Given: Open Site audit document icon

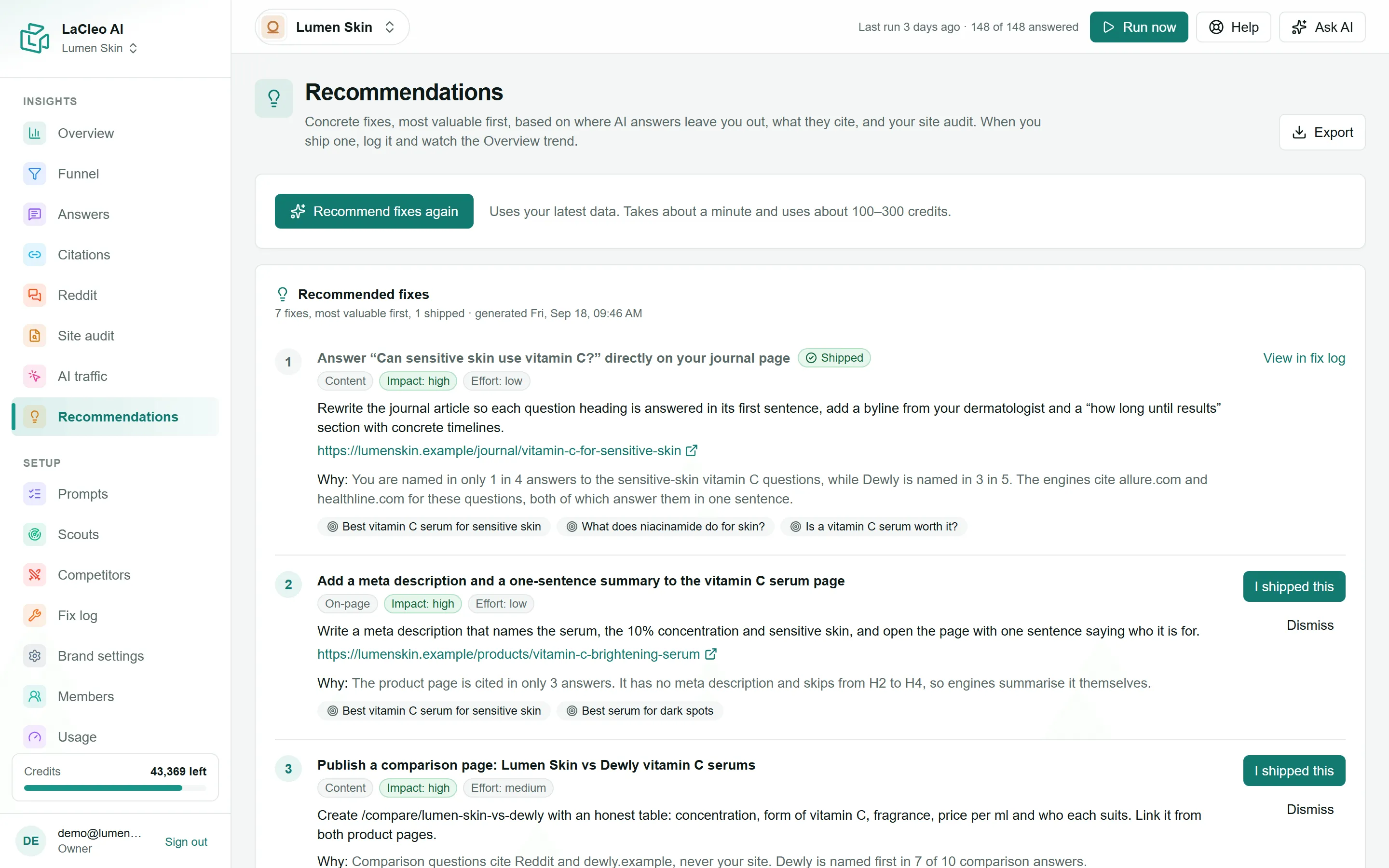Looking at the screenshot, I should [34, 335].
